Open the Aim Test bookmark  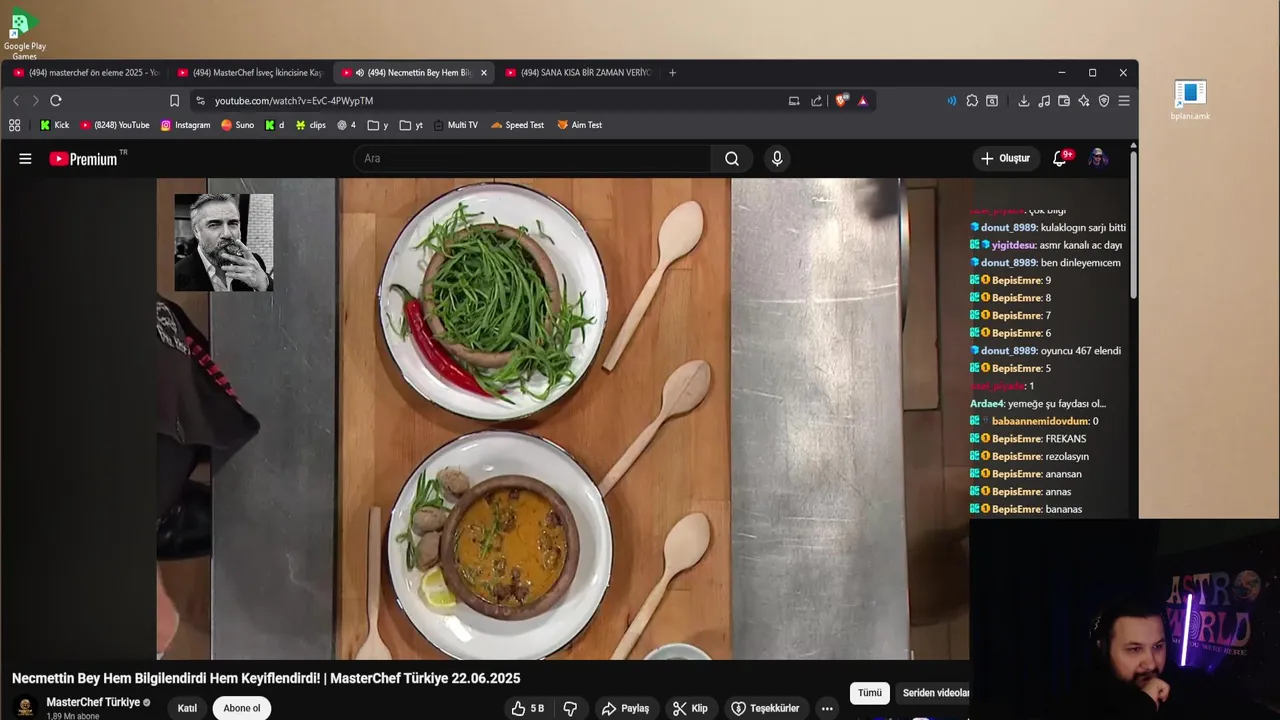click(x=580, y=125)
